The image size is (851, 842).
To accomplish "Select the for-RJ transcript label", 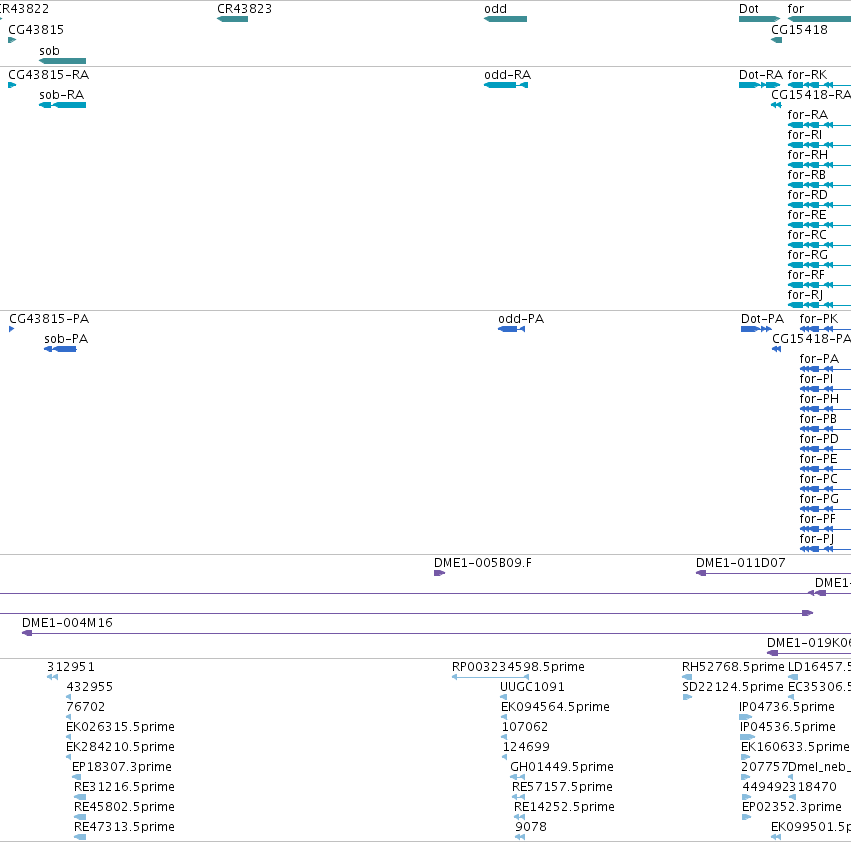I will pos(805,295).
